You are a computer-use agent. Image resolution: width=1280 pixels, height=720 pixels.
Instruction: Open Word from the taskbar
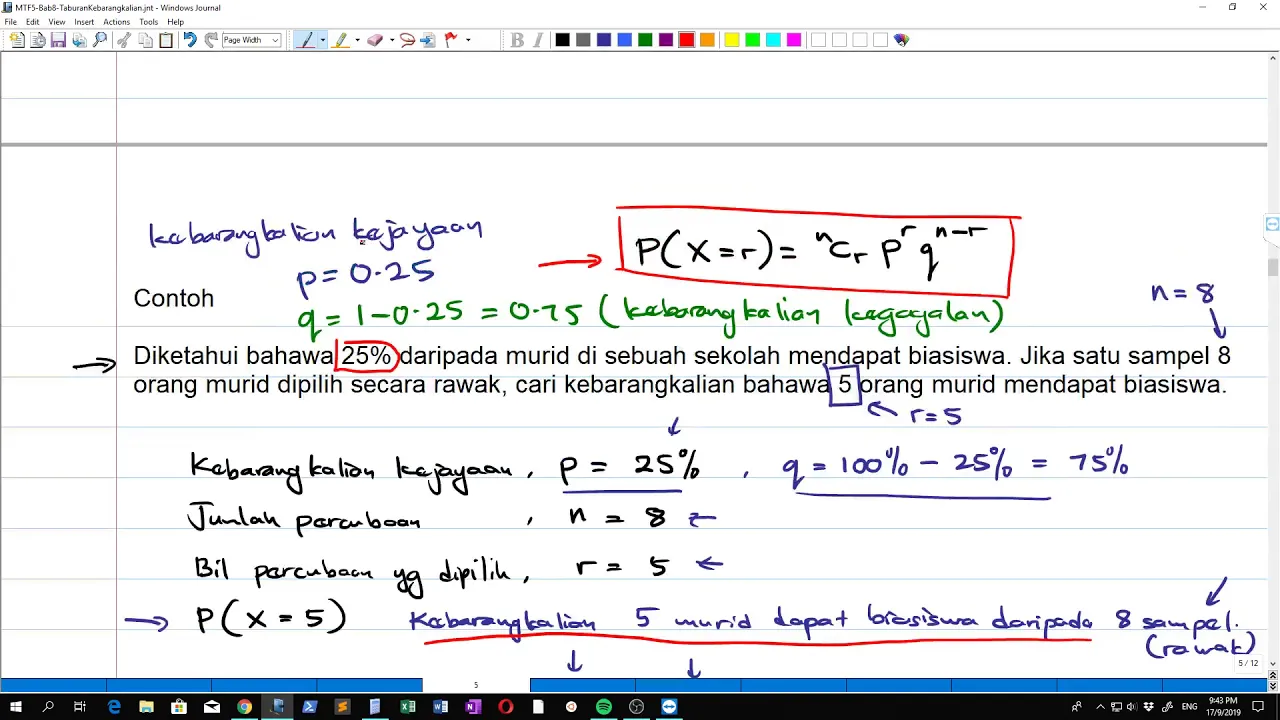point(441,707)
